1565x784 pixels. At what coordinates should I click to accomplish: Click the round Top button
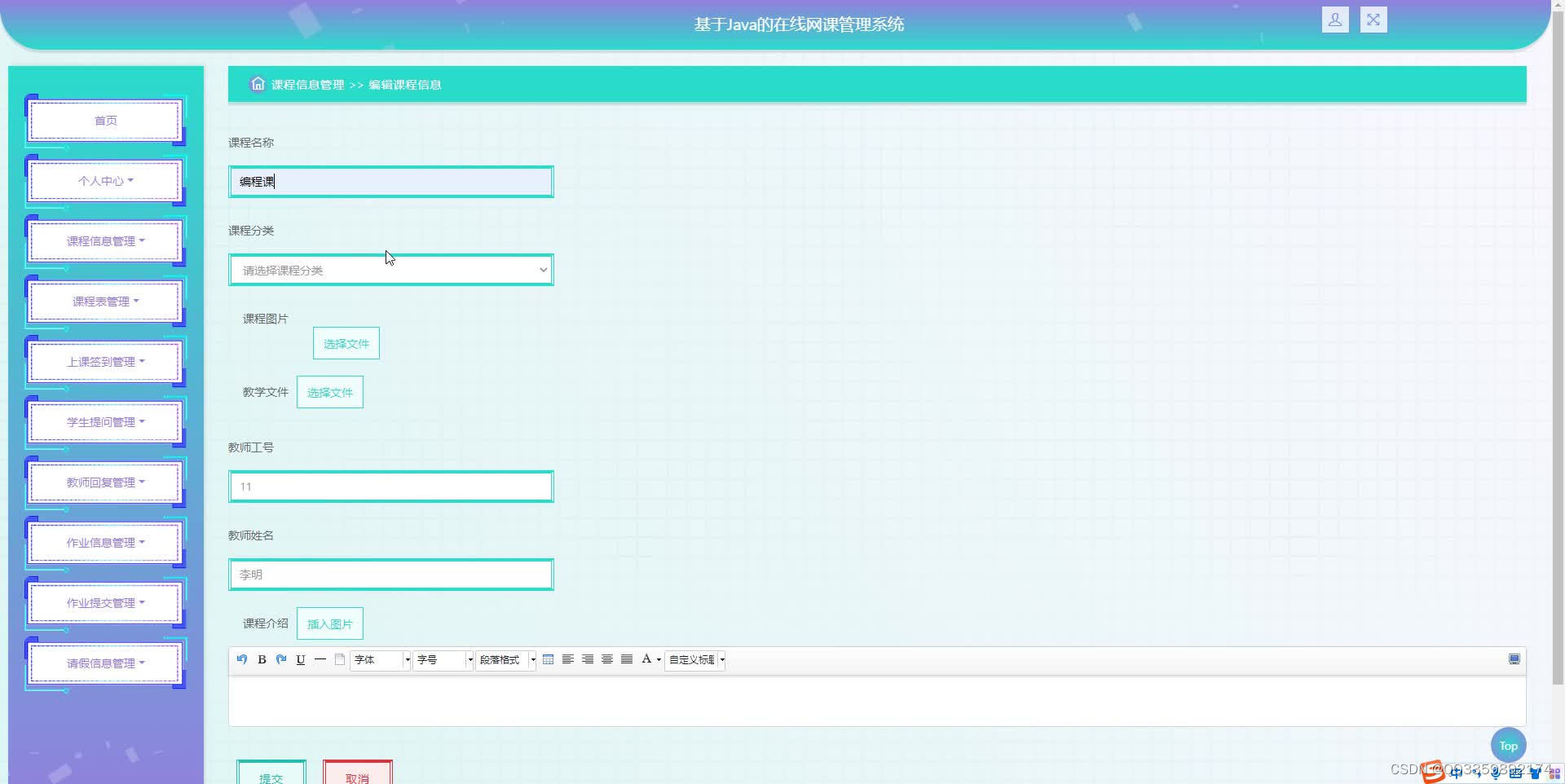[x=1508, y=745]
